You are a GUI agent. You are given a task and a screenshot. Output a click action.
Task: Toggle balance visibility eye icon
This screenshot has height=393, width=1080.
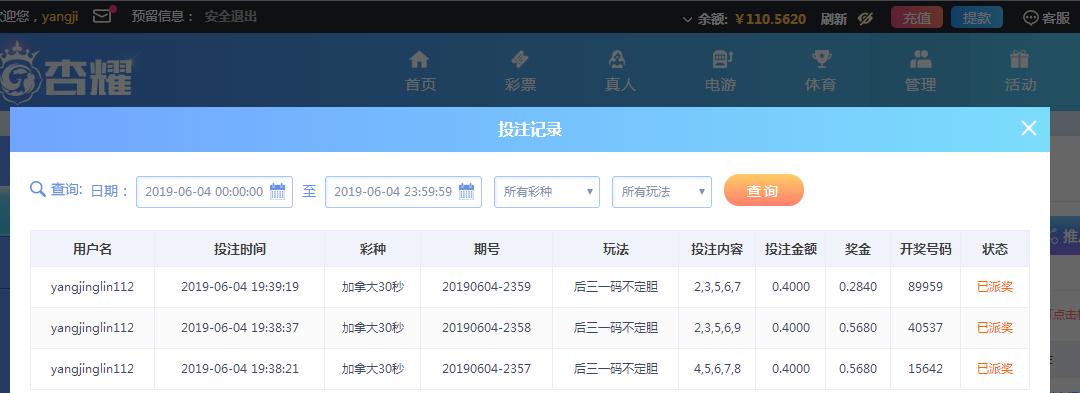pyautogui.click(x=865, y=19)
